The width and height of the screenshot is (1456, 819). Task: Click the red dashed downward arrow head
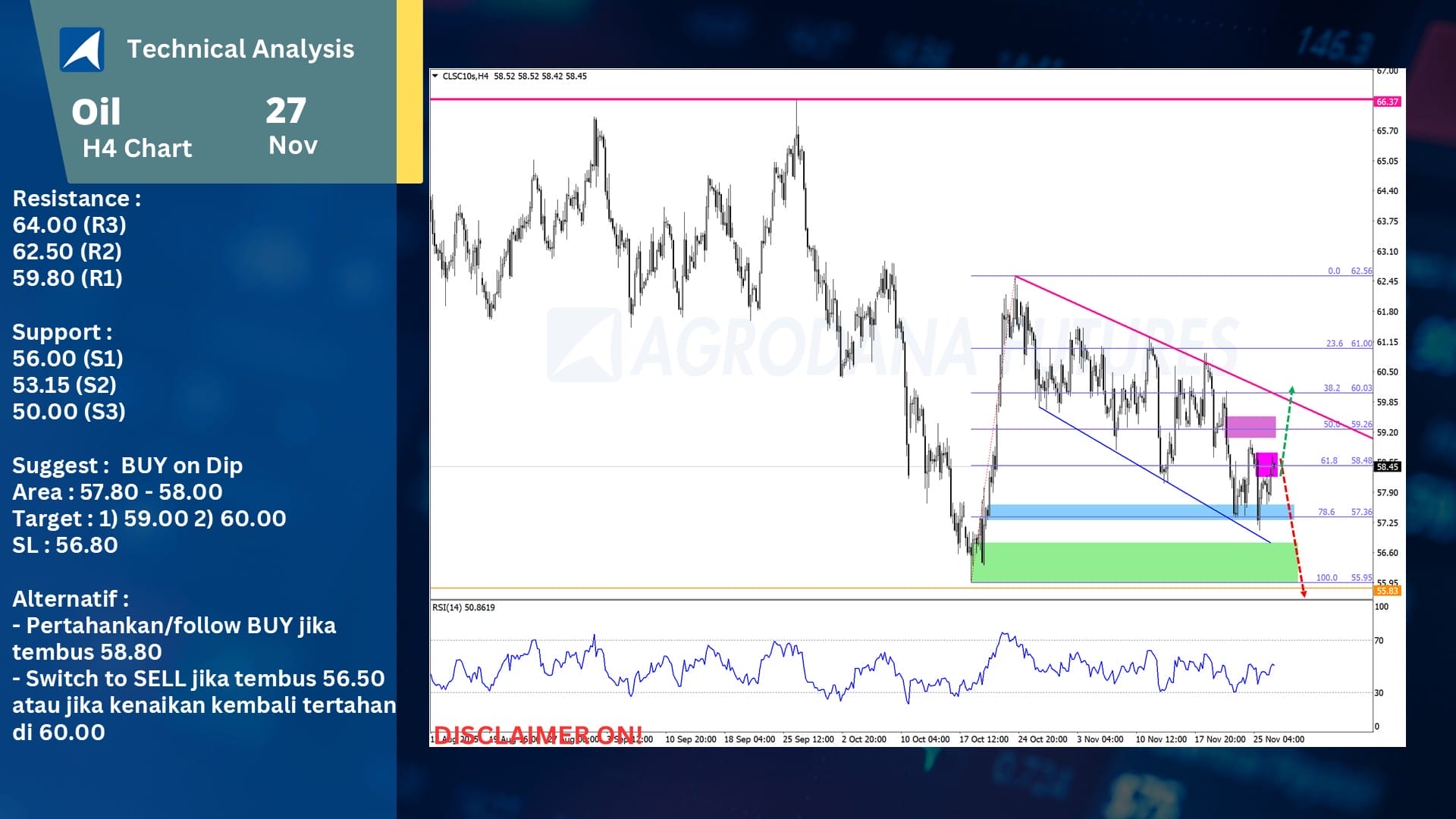[x=1304, y=594]
